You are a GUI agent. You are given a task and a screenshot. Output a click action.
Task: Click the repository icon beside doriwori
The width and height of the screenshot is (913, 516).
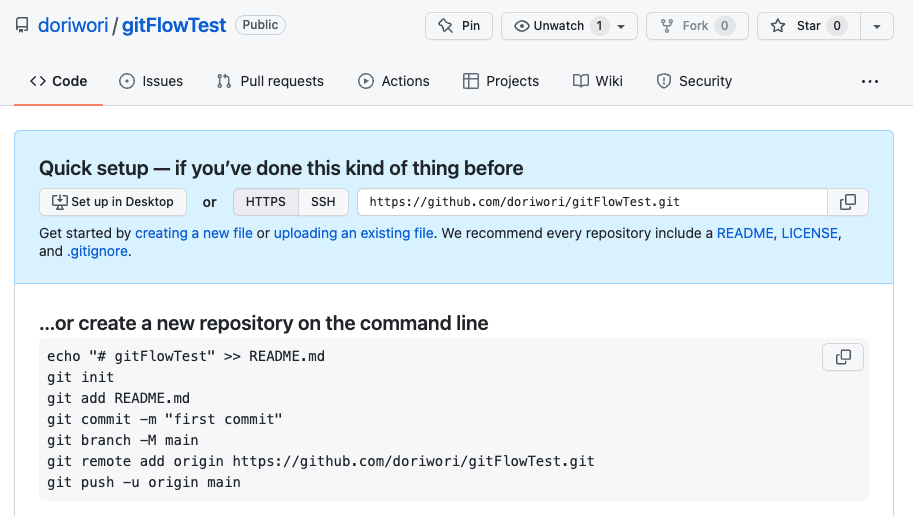[22, 26]
